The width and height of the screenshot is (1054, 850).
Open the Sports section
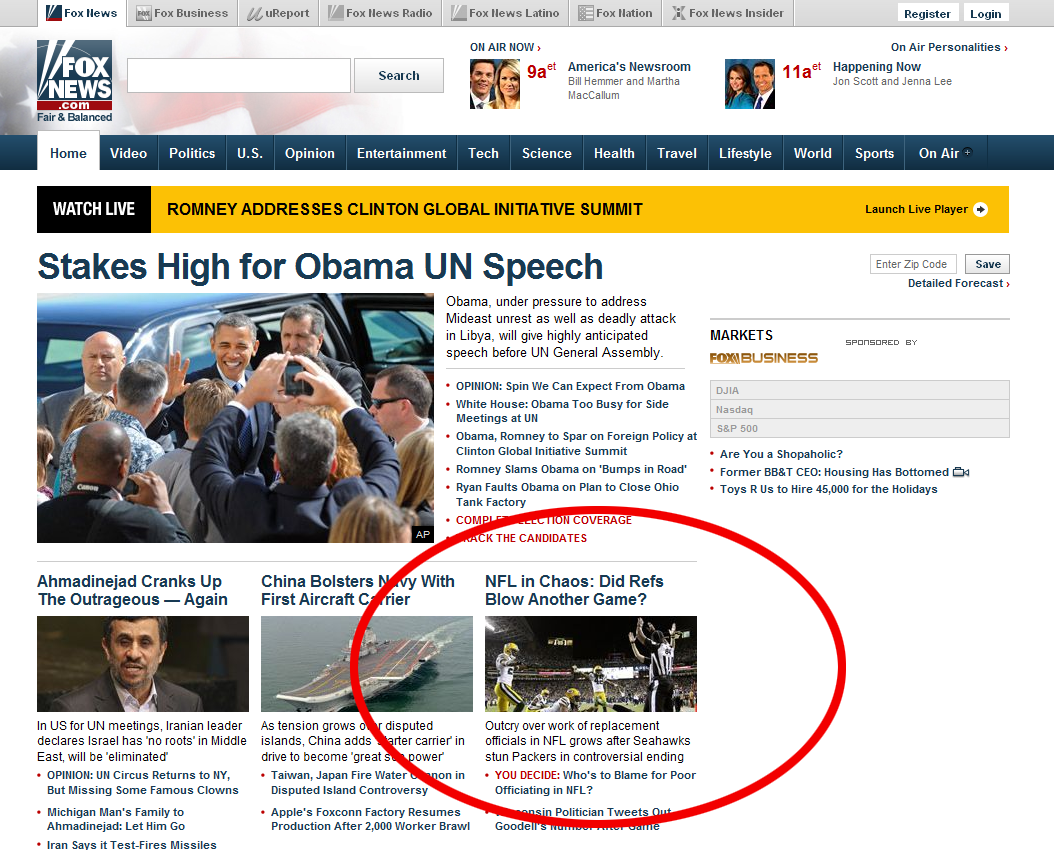pyautogui.click(x=875, y=153)
